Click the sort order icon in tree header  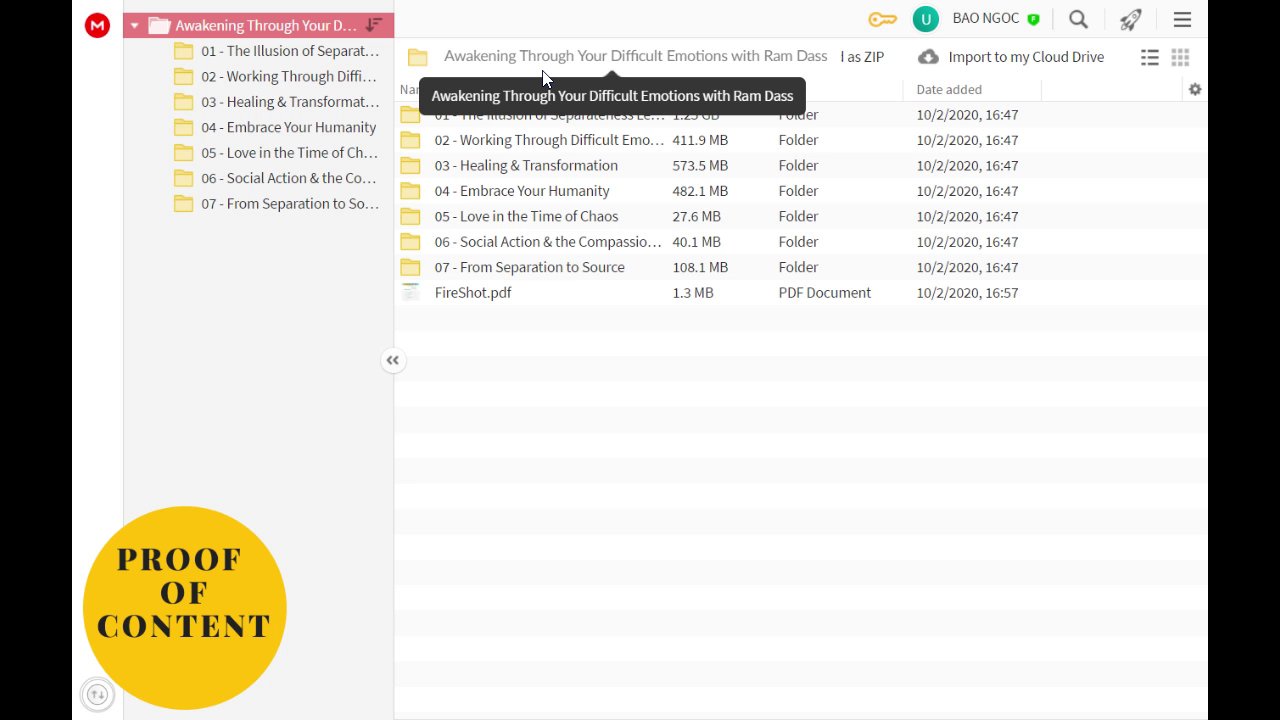(373, 25)
